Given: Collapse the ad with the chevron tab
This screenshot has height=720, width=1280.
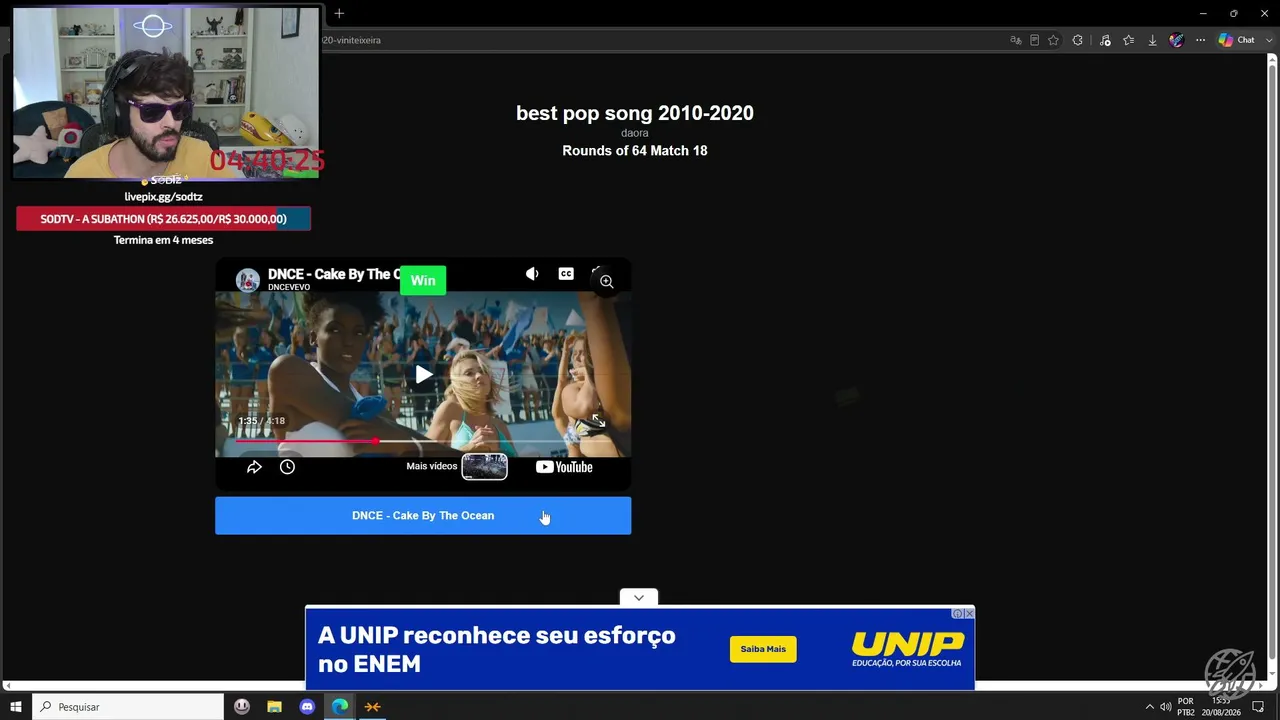Looking at the screenshot, I should [639, 598].
